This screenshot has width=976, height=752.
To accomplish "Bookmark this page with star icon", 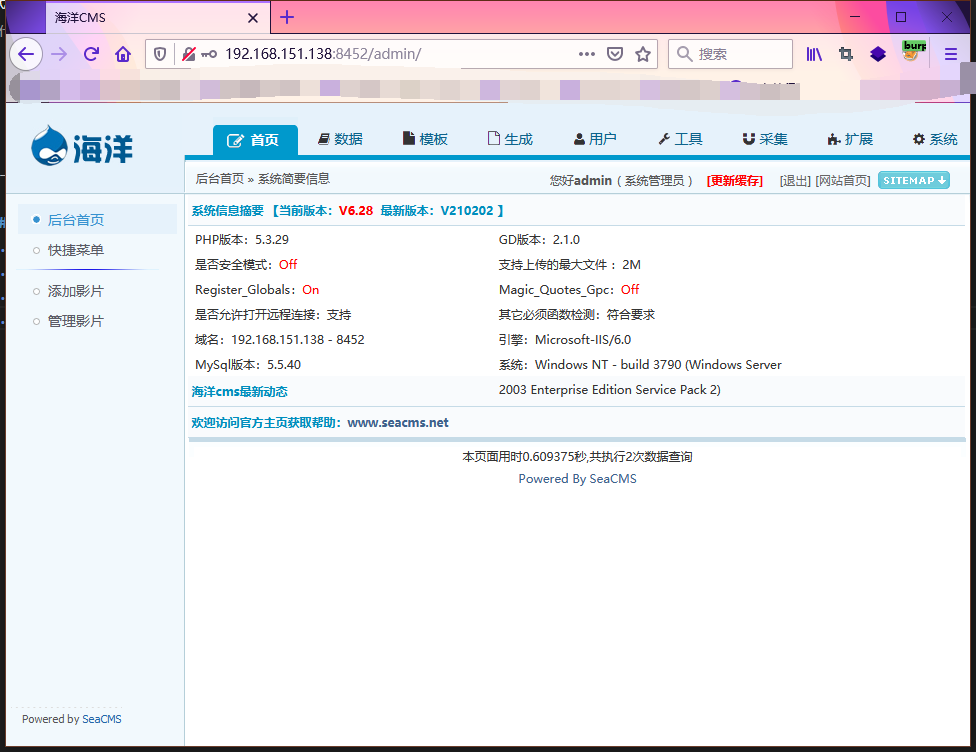I will [x=643, y=54].
